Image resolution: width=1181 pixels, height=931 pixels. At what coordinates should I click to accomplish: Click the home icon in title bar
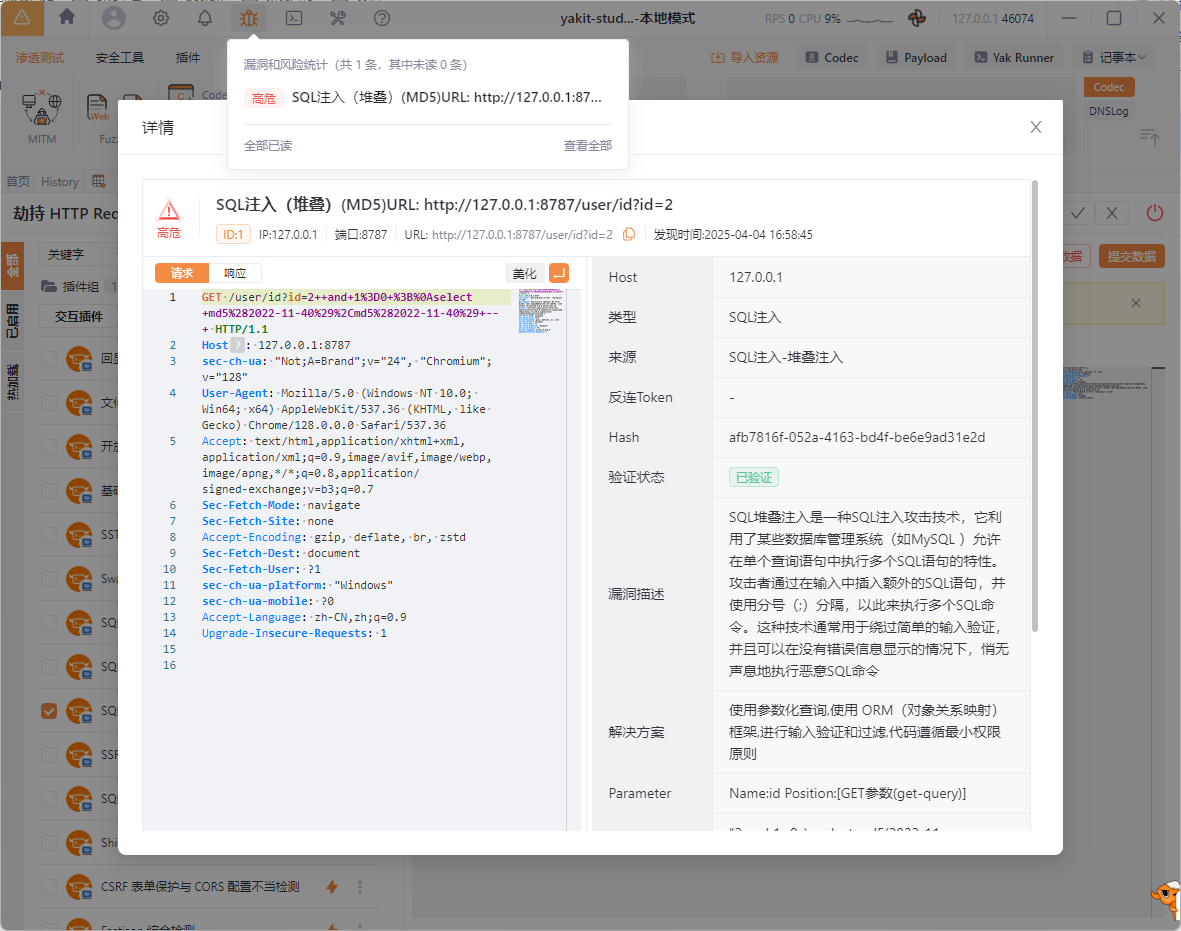click(x=67, y=17)
